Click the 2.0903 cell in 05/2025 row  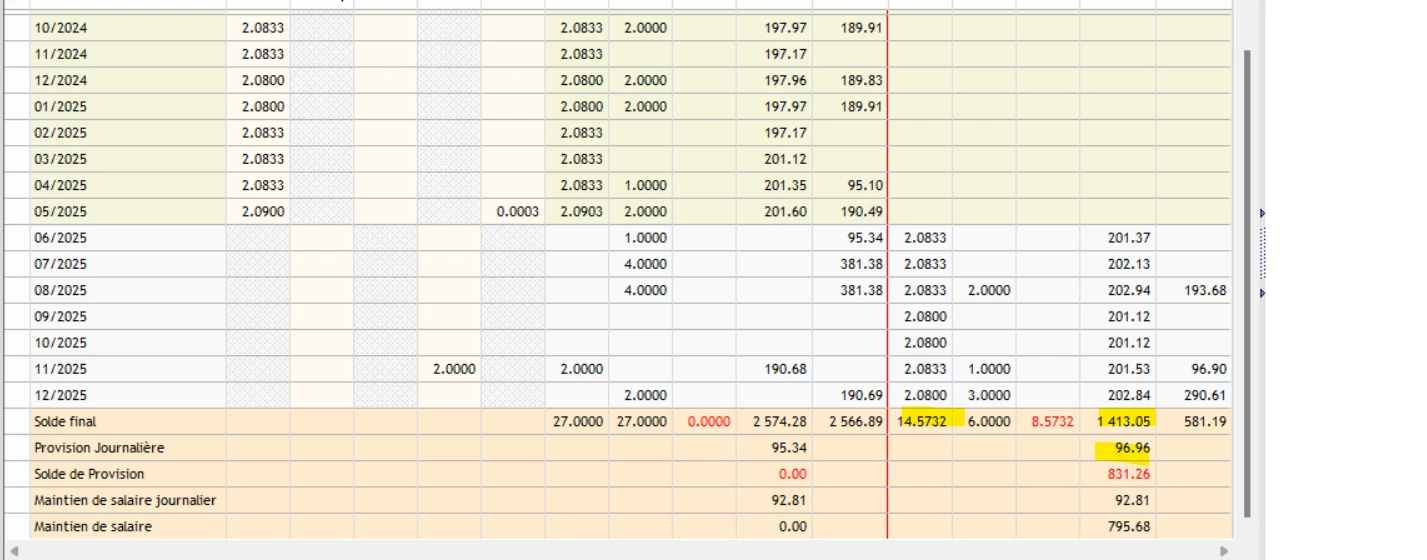pyautogui.click(x=577, y=212)
